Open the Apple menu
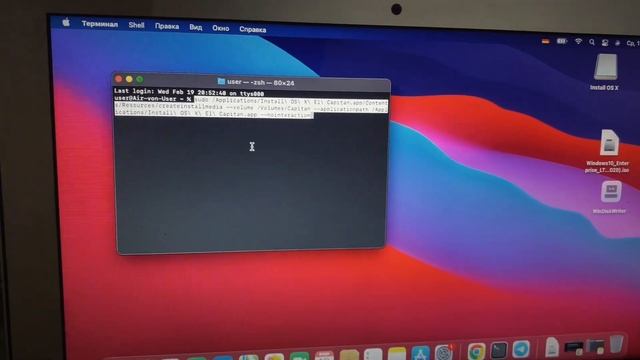Viewport: 640px width, 360px height. [66, 22]
